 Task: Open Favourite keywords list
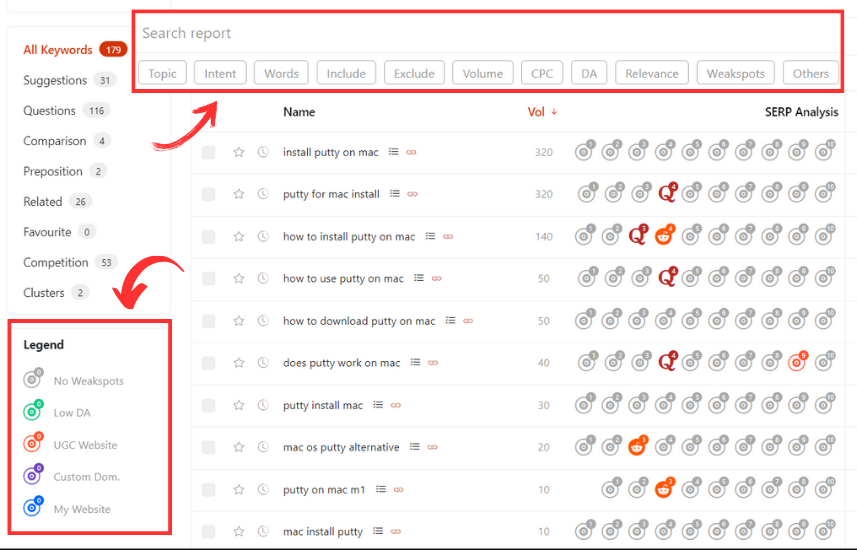tap(60, 232)
